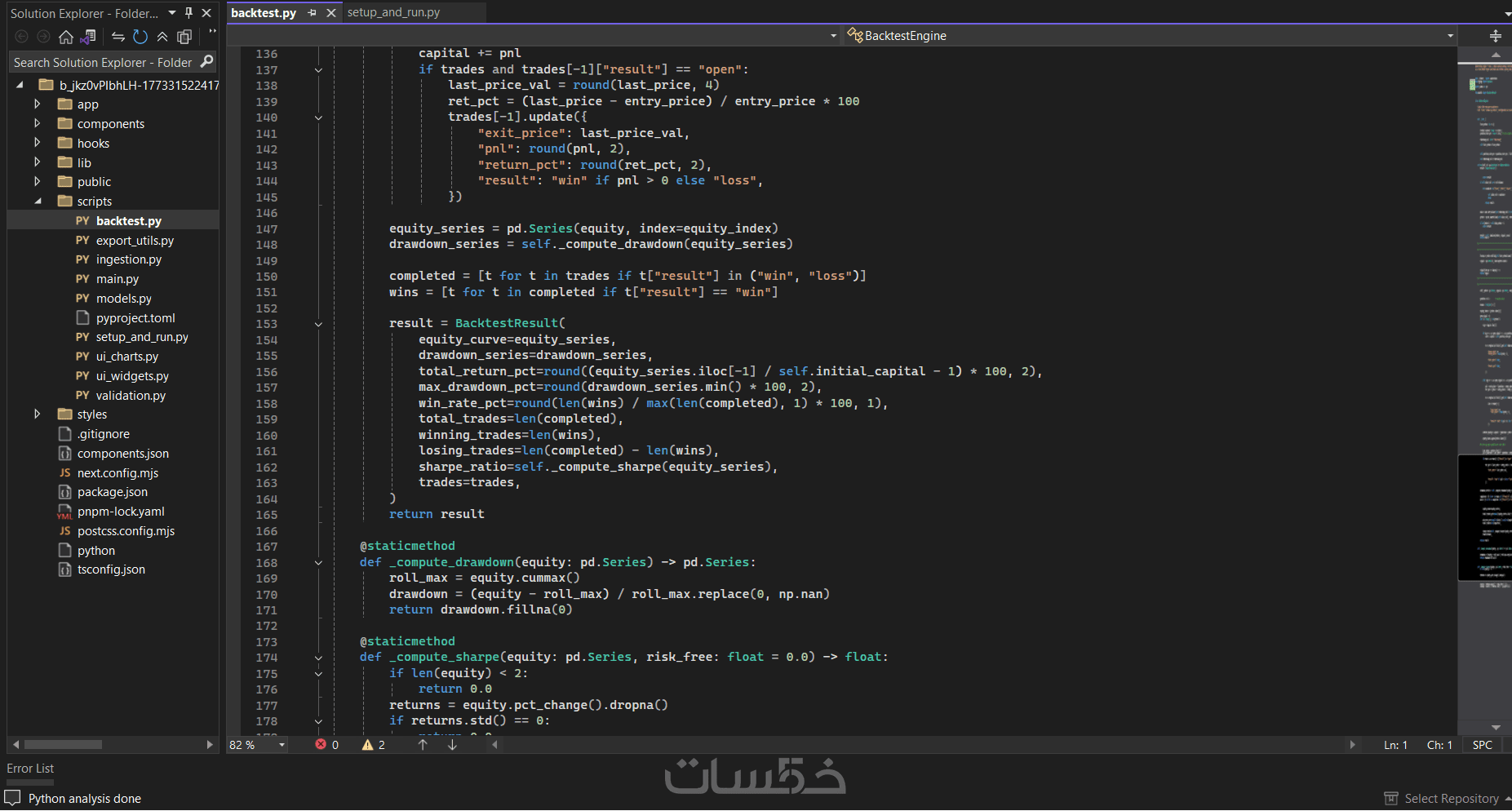
Task: Collapse the scripts folder
Action: [x=38, y=202]
